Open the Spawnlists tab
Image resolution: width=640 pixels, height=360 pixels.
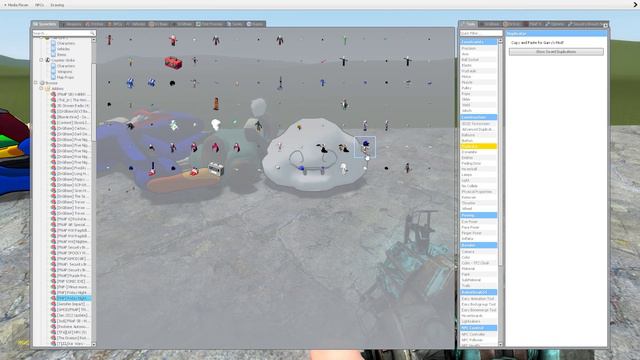pyautogui.click(x=45, y=24)
